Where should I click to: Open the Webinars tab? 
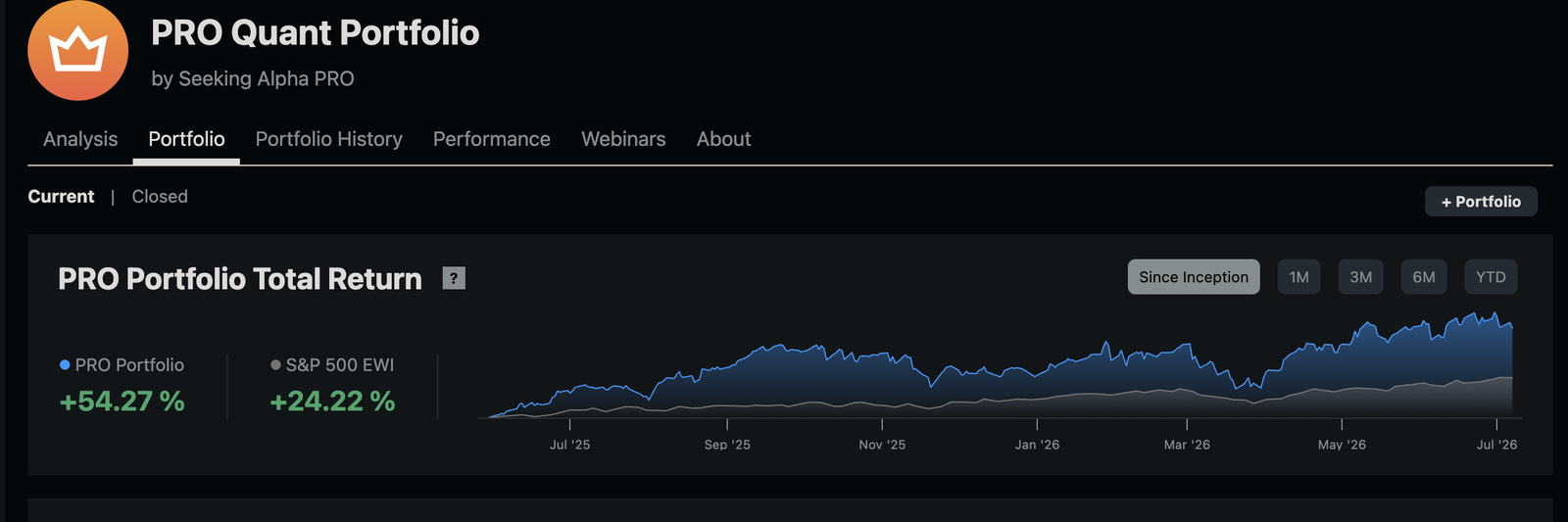[623, 139]
